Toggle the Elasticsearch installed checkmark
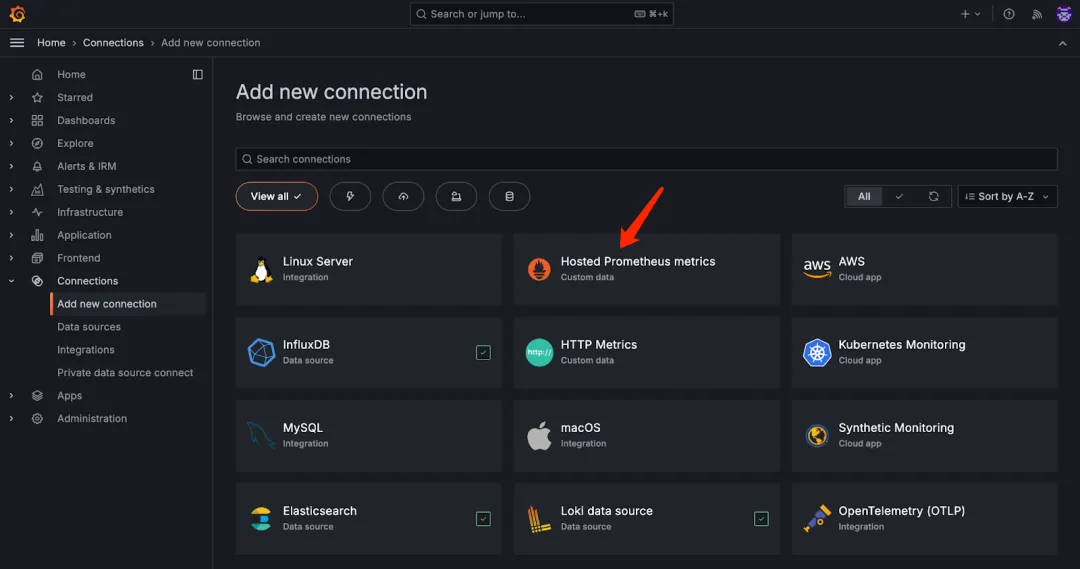Screen dimensions: 1080x569 coord(484,519)
